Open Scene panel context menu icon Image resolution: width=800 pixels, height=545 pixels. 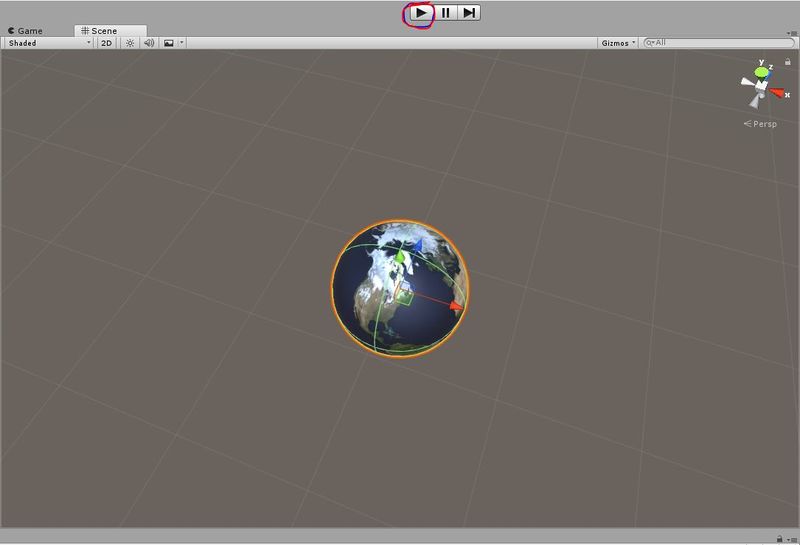tap(792, 33)
